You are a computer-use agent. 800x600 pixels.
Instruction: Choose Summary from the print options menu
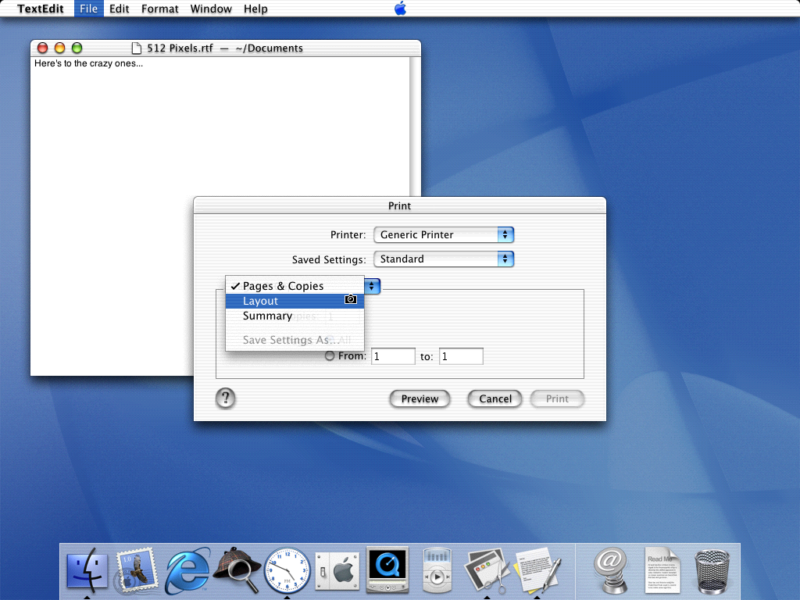click(267, 315)
